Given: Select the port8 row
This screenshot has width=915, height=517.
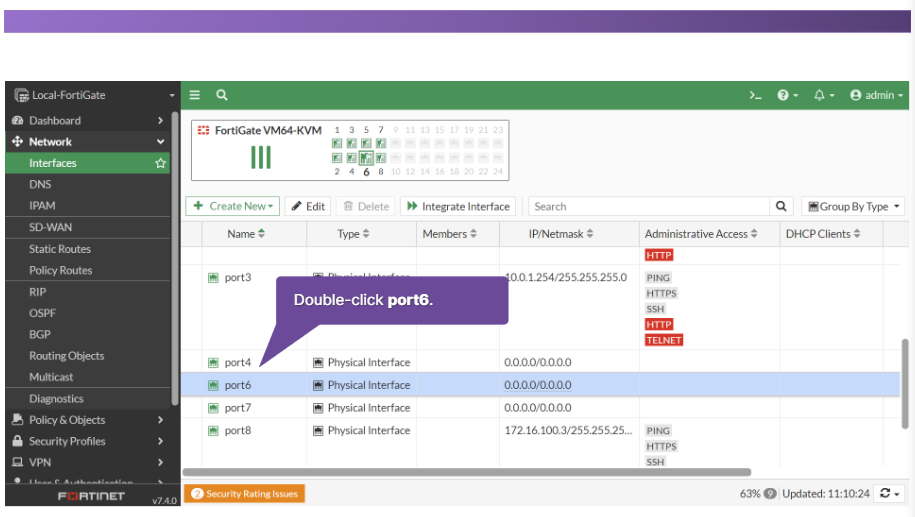Looking at the screenshot, I should [x=540, y=442].
